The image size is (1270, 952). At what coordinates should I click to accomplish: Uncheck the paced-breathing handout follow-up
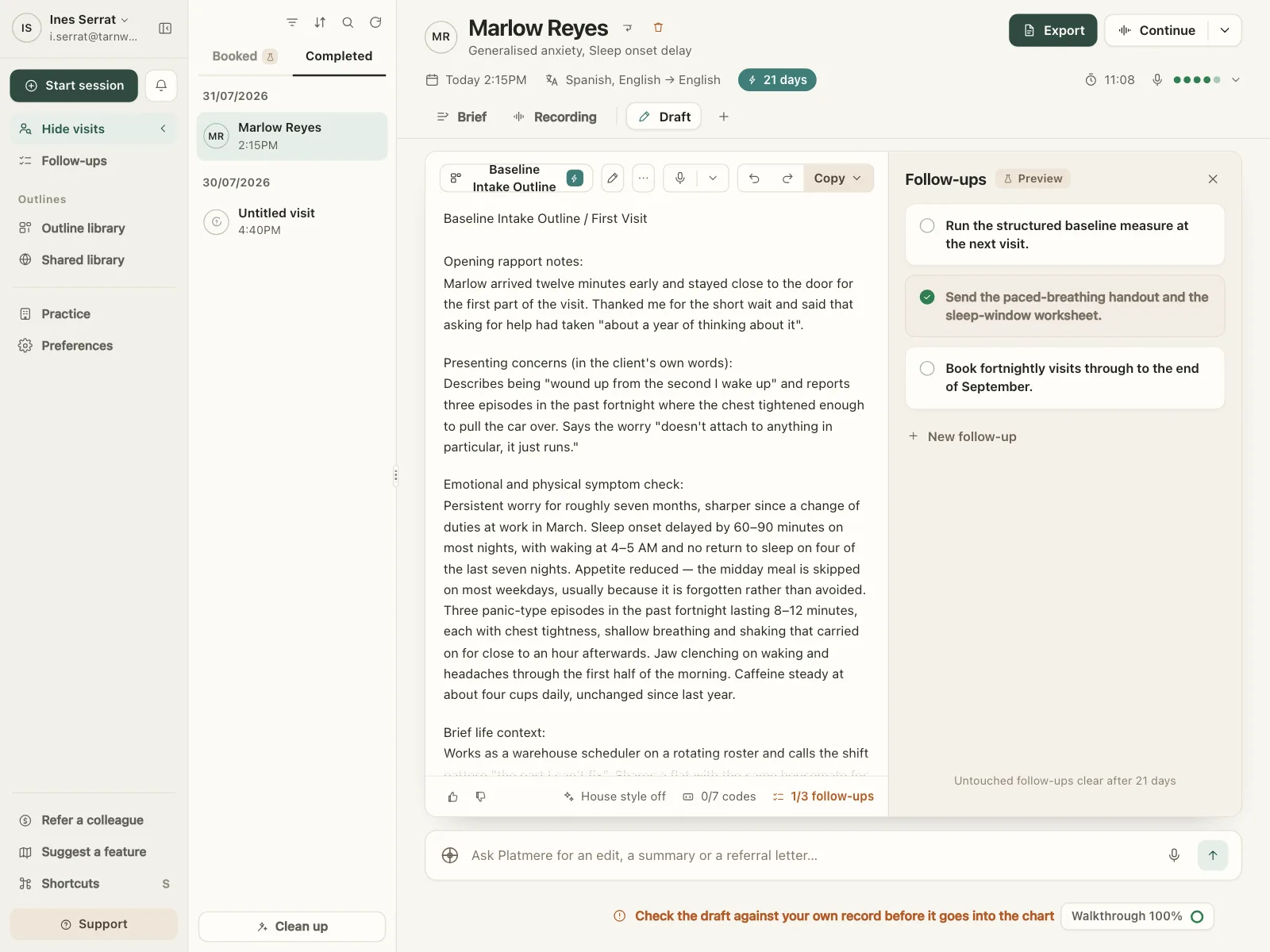(927, 297)
